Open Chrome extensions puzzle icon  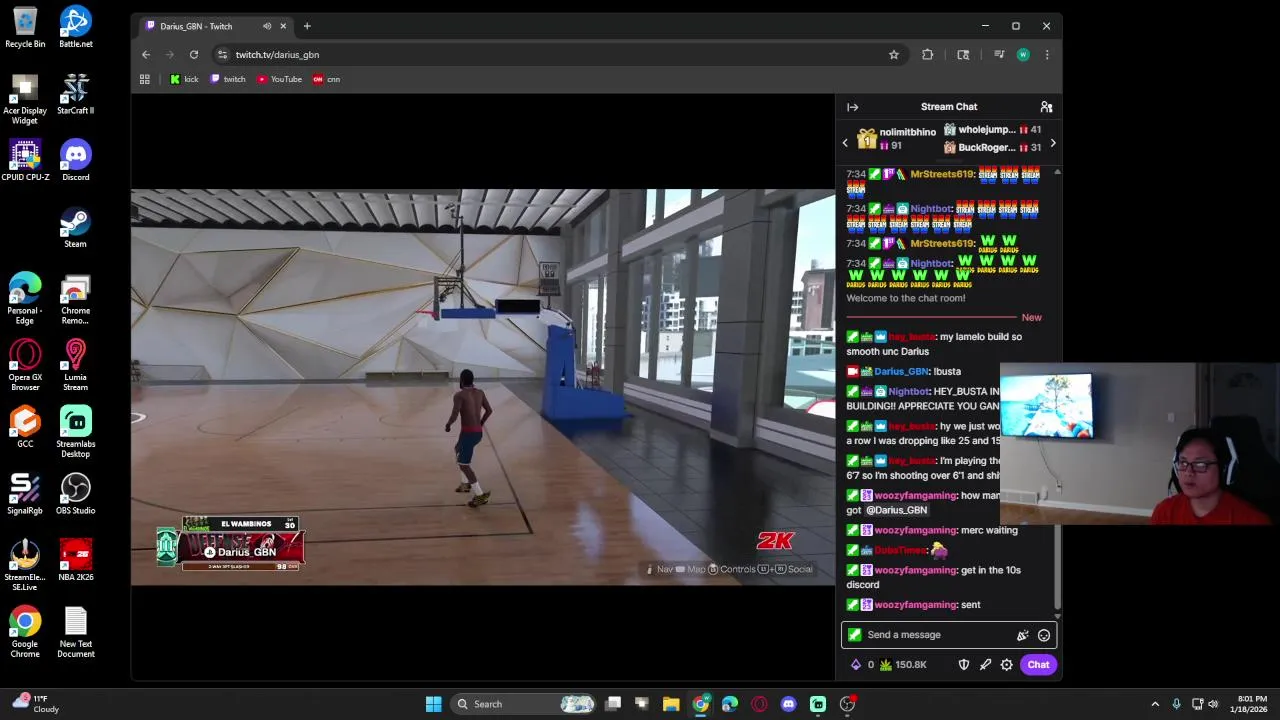click(x=927, y=55)
